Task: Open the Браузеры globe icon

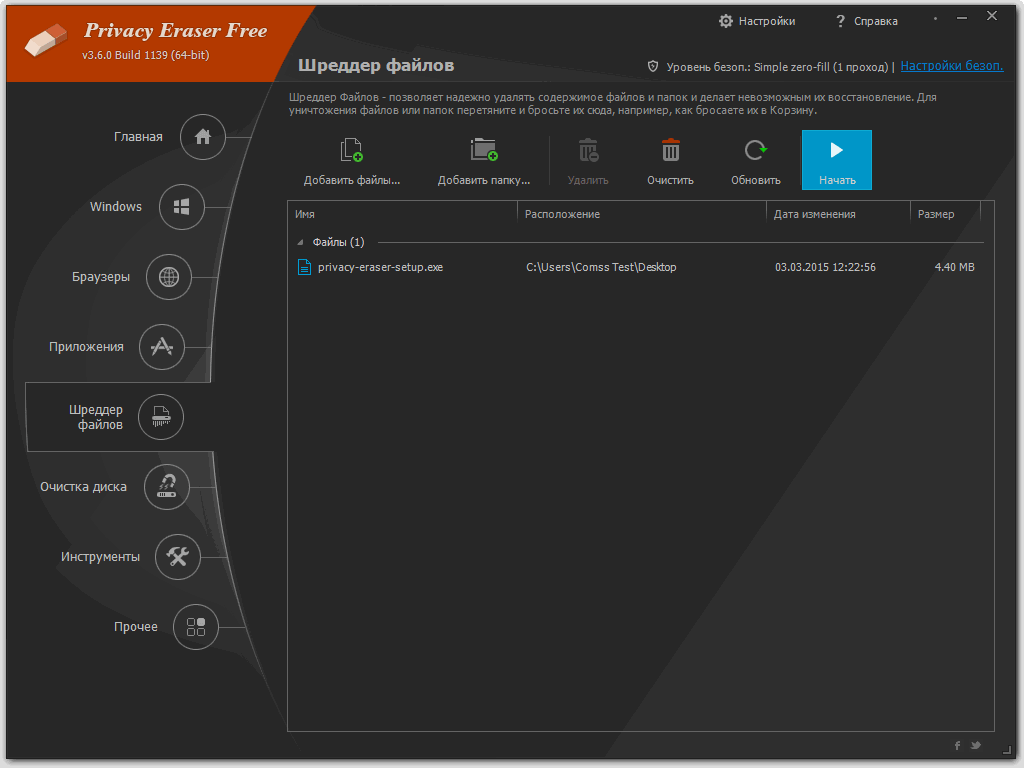Action: pyautogui.click(x=168, y=277)
